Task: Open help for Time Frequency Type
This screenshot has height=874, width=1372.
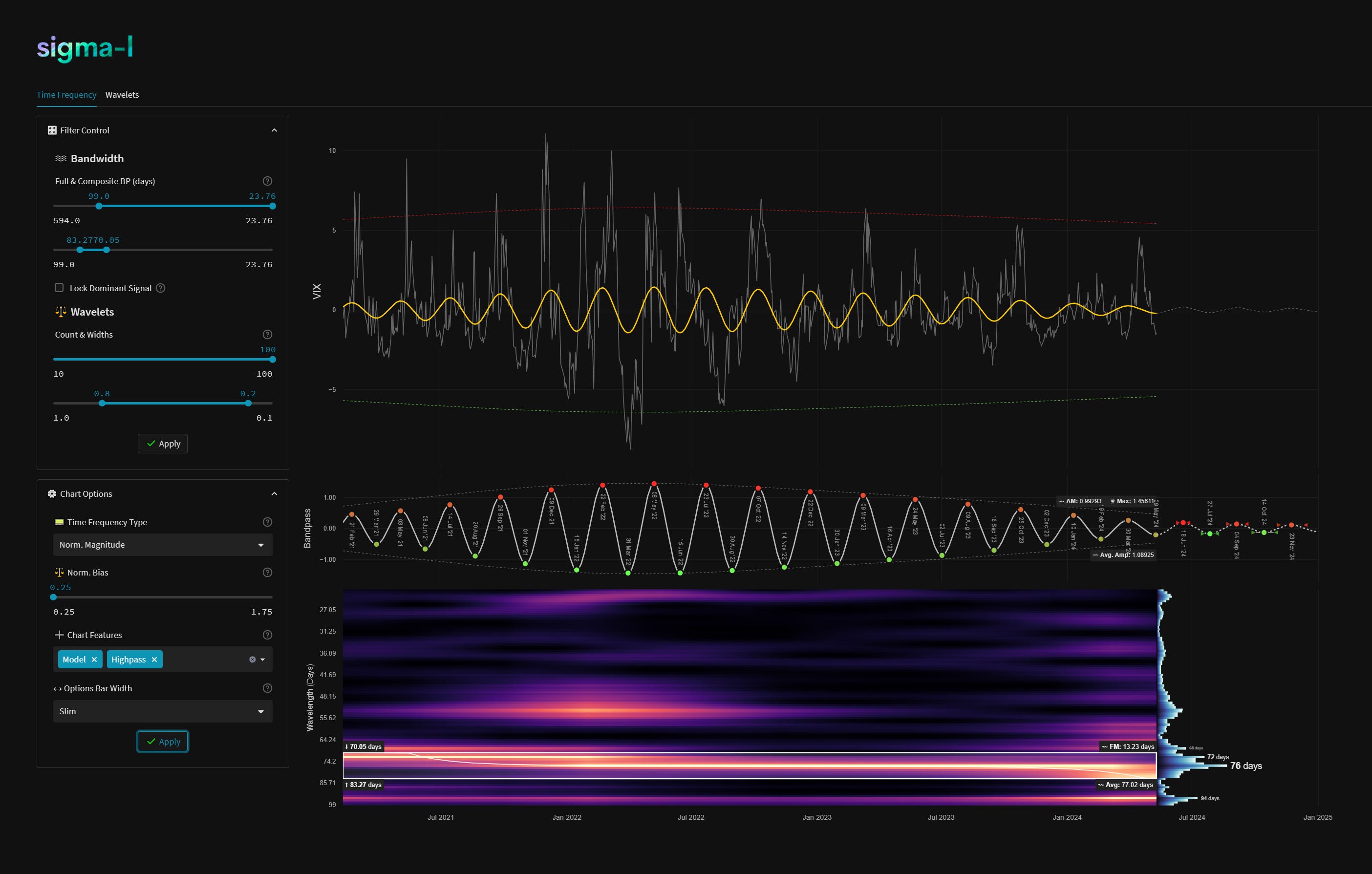Action: click(x=267, y=522)
